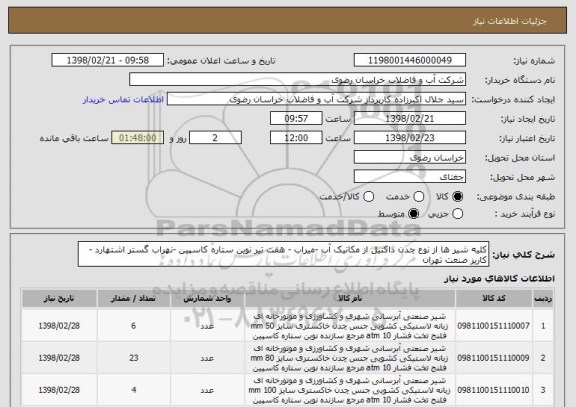
Task: Click delivery province field خراسان رضوی
Action: 410,157
